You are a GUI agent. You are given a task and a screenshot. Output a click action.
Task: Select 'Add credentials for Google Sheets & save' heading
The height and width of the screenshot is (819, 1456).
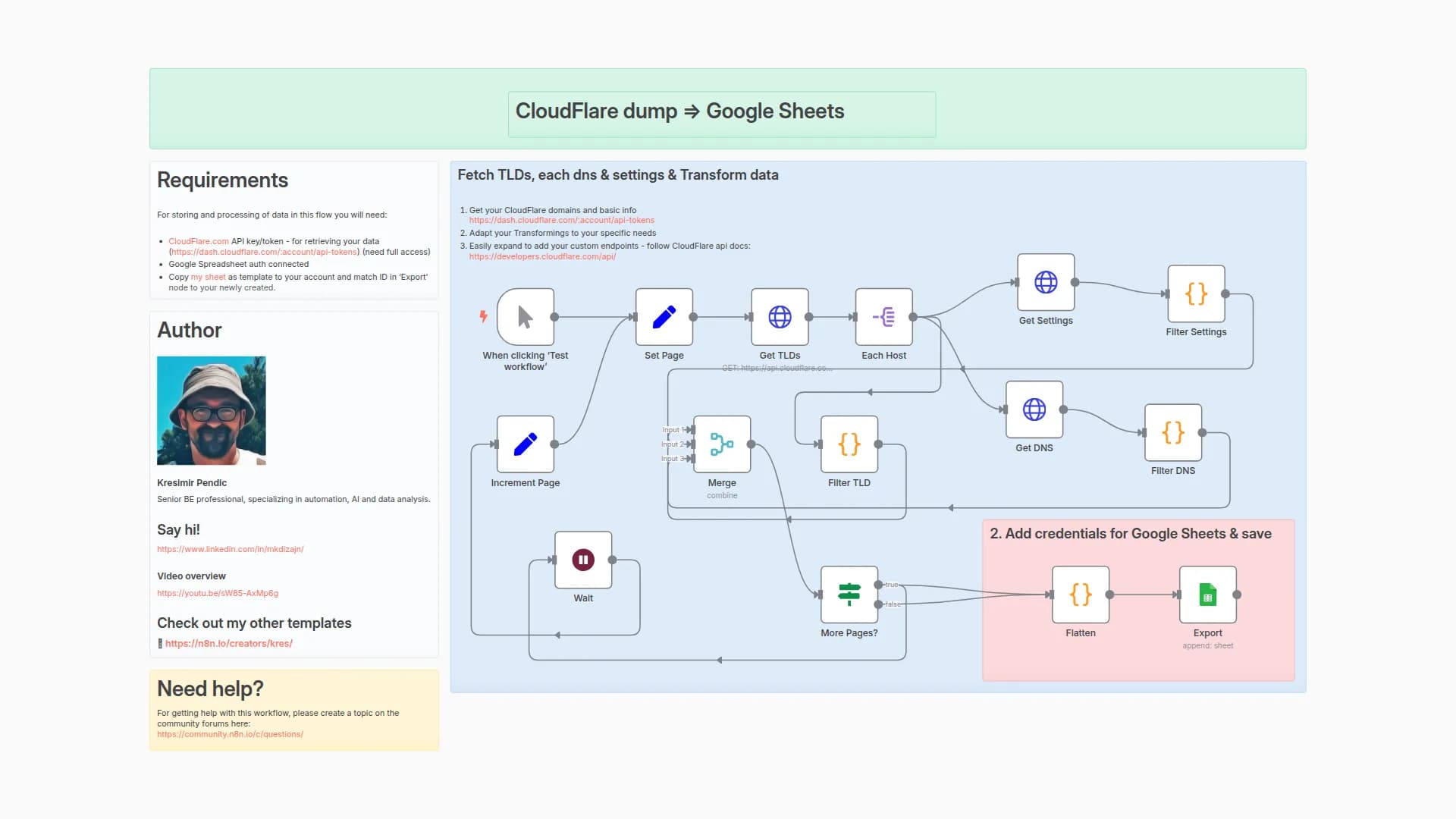[1131, 534]
